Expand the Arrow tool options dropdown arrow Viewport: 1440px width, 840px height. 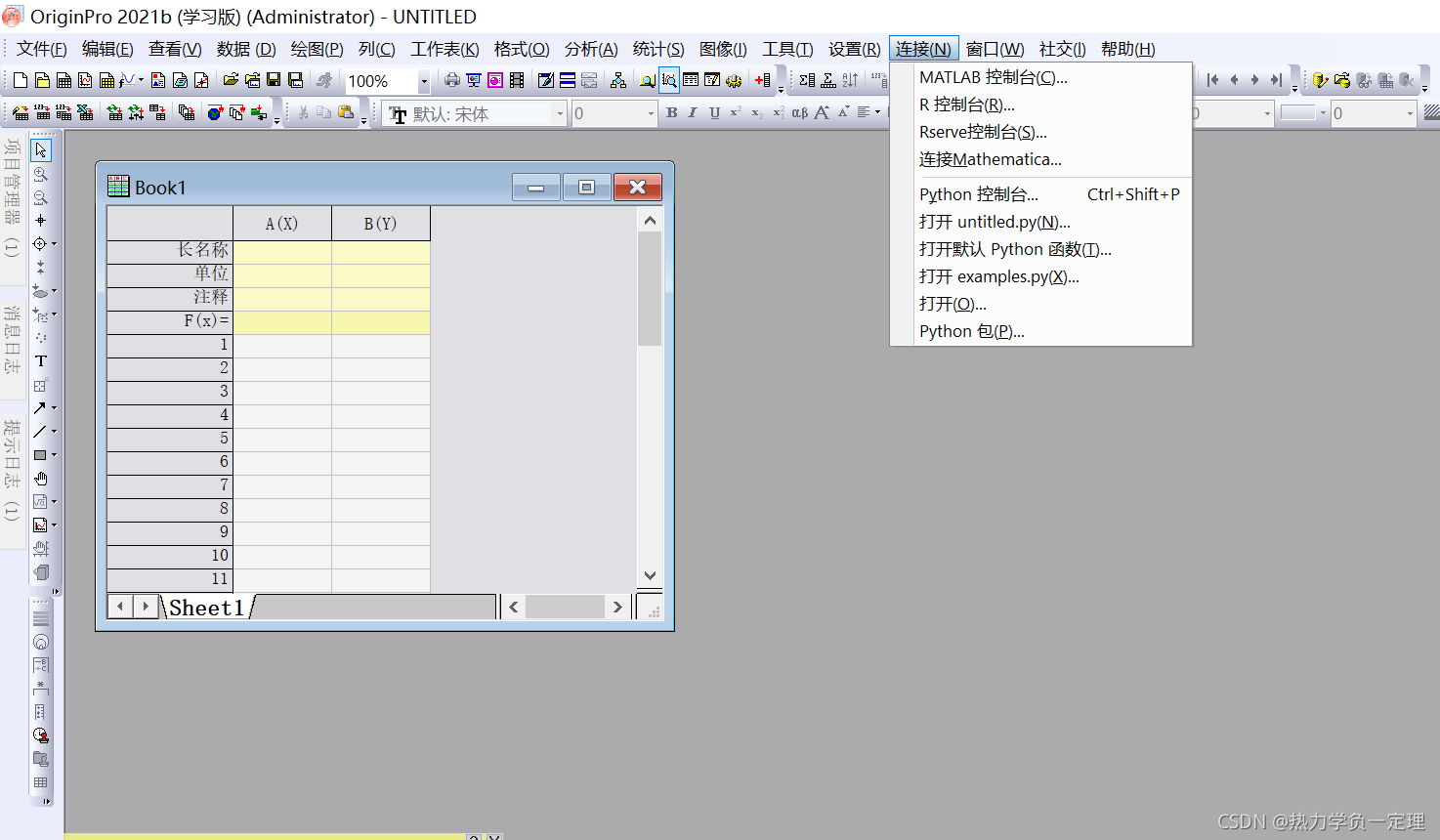point(55,407)
